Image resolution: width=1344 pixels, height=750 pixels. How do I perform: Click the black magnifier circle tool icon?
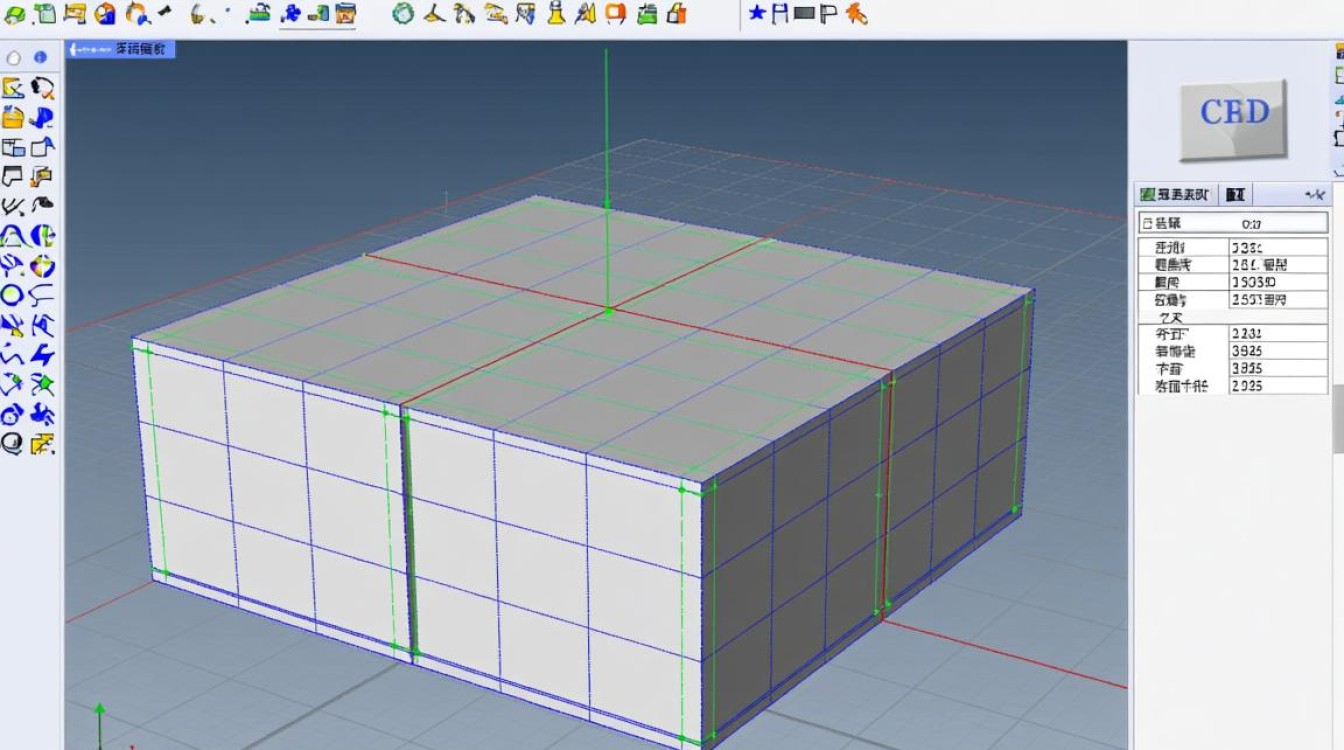coord(12,444)
